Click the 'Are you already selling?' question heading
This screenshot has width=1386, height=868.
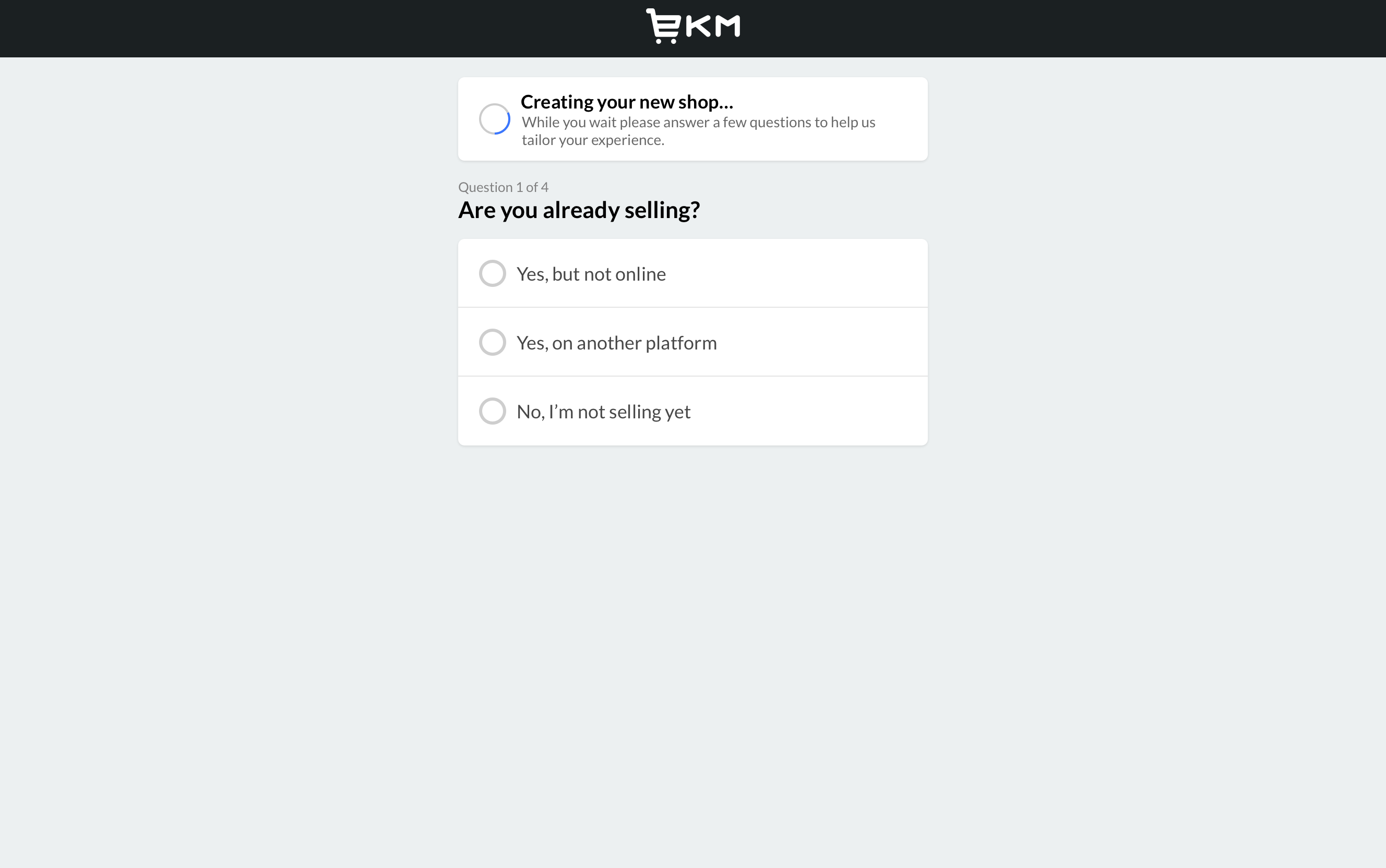pyautogui.click(x=579, y=210)
